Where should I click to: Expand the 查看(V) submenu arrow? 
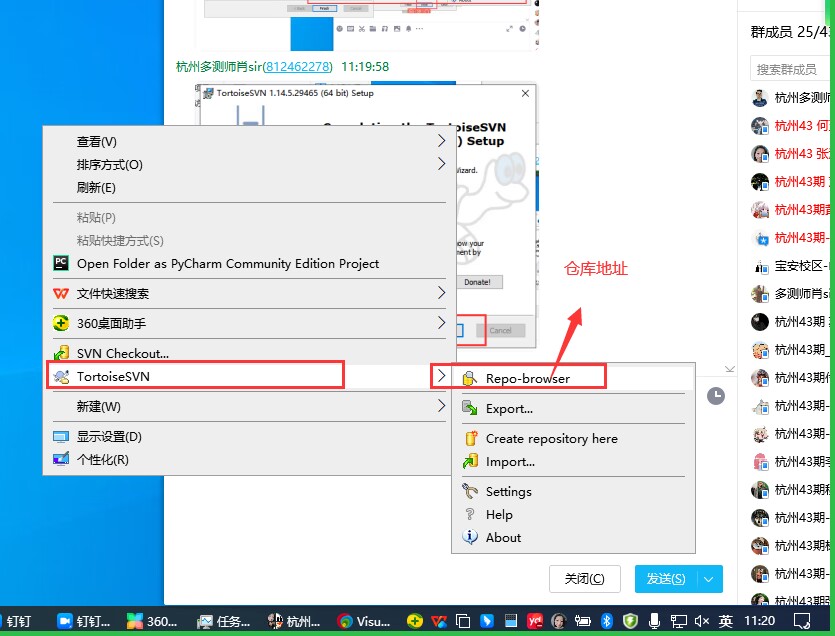[x=441, y=141]
